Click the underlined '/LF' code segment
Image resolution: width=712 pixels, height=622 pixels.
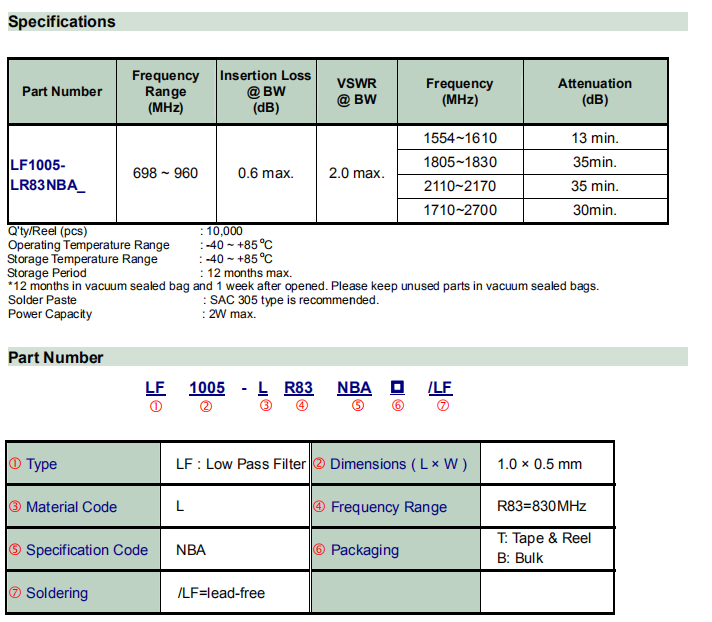click(x=440, y=388)
